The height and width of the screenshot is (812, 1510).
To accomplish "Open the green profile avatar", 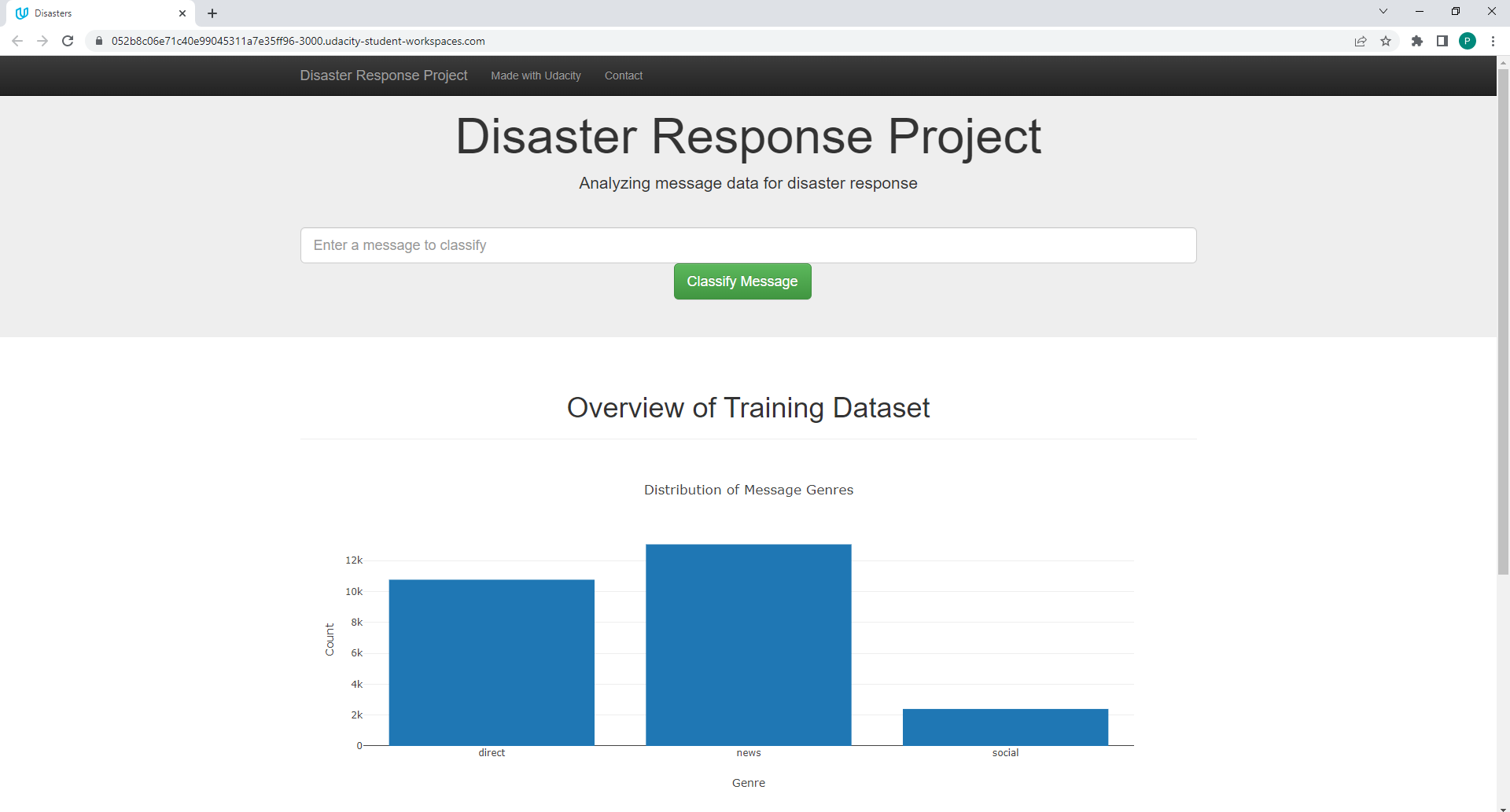I will tap(1468, 41).
